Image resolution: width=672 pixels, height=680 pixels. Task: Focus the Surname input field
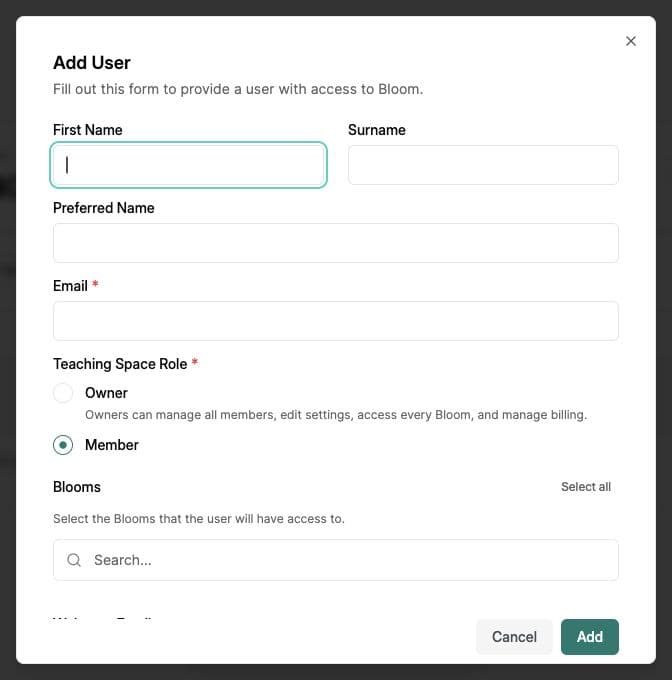coord(483,165)
